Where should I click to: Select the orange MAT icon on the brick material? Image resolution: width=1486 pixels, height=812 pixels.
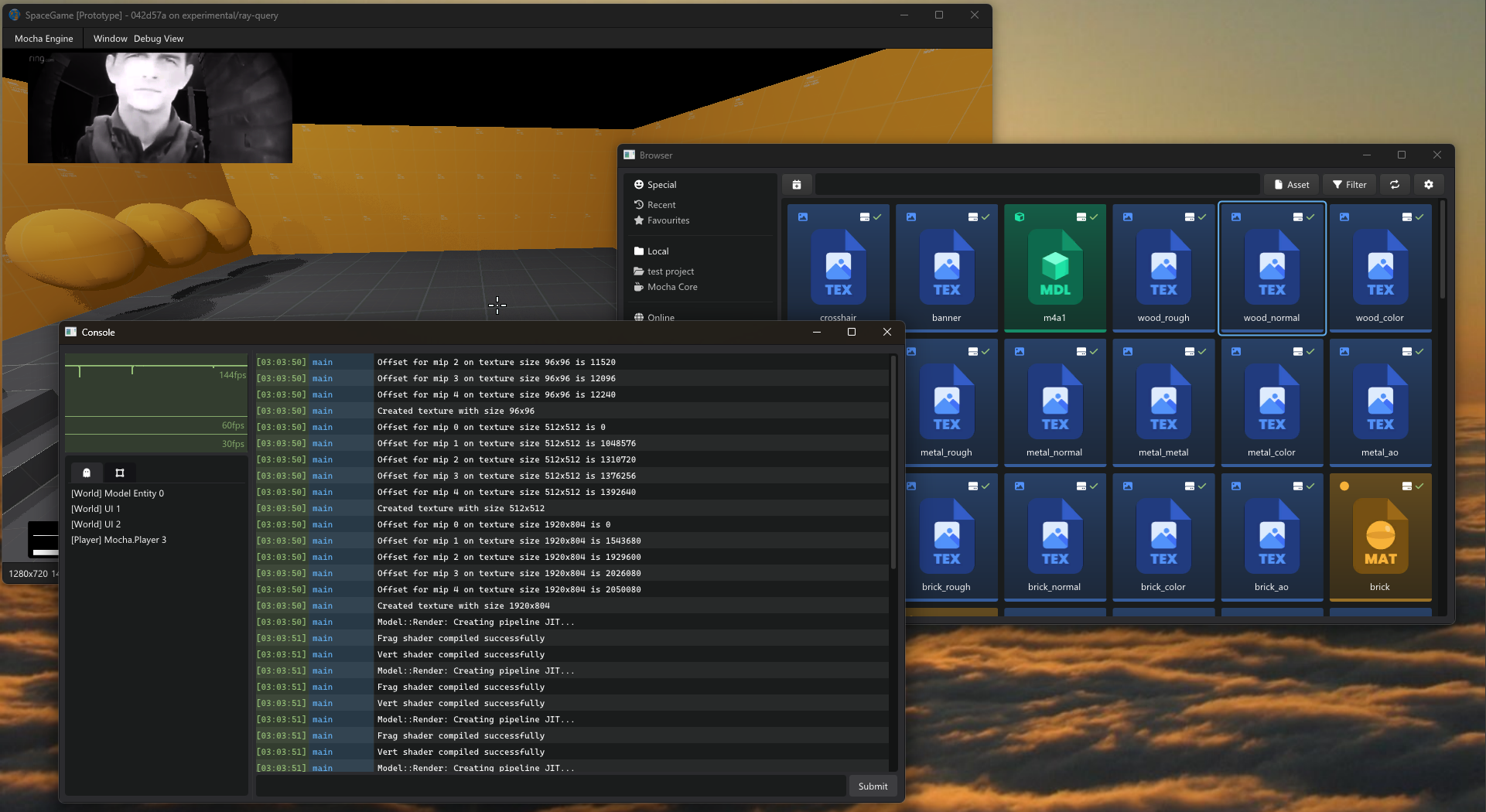click(1380, 536)
